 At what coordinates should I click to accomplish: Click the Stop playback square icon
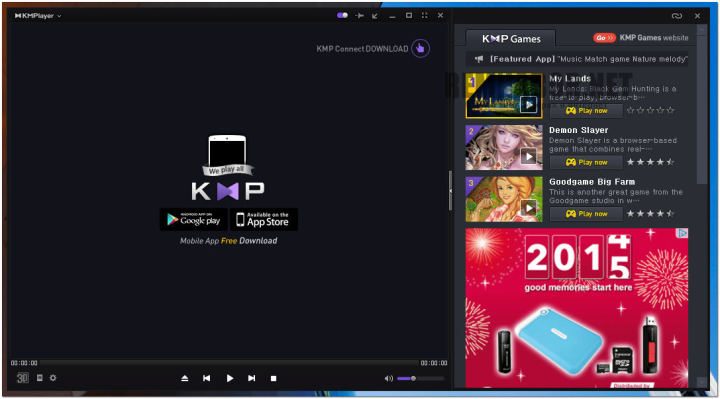pos(274,378)
